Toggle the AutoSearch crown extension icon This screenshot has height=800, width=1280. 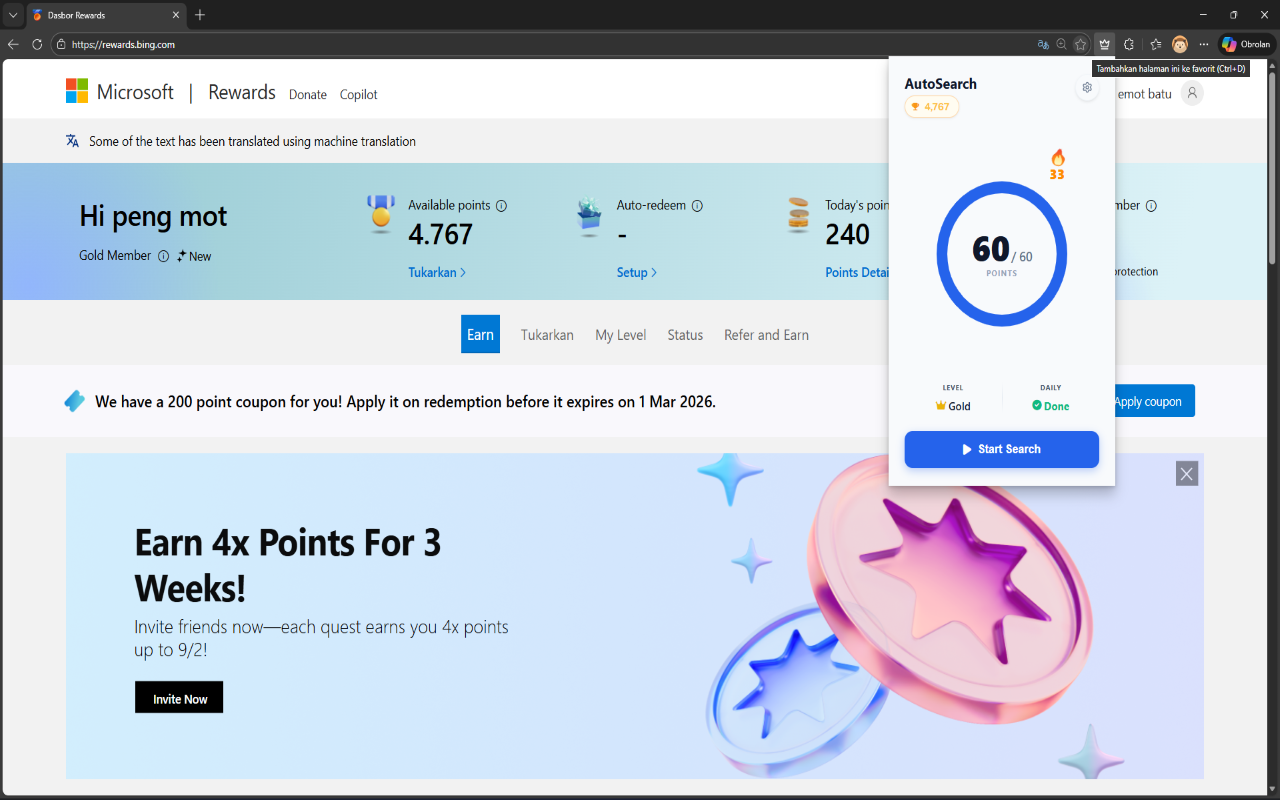pos(1104,44)
